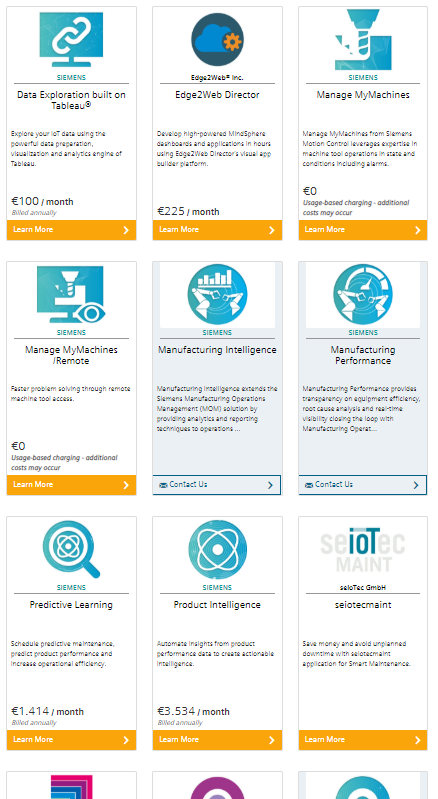Viewport: 438px width, 799px height.
Task: Click Contact Us for Manufacturing Intelligence
Action: (x=217, y=485)
